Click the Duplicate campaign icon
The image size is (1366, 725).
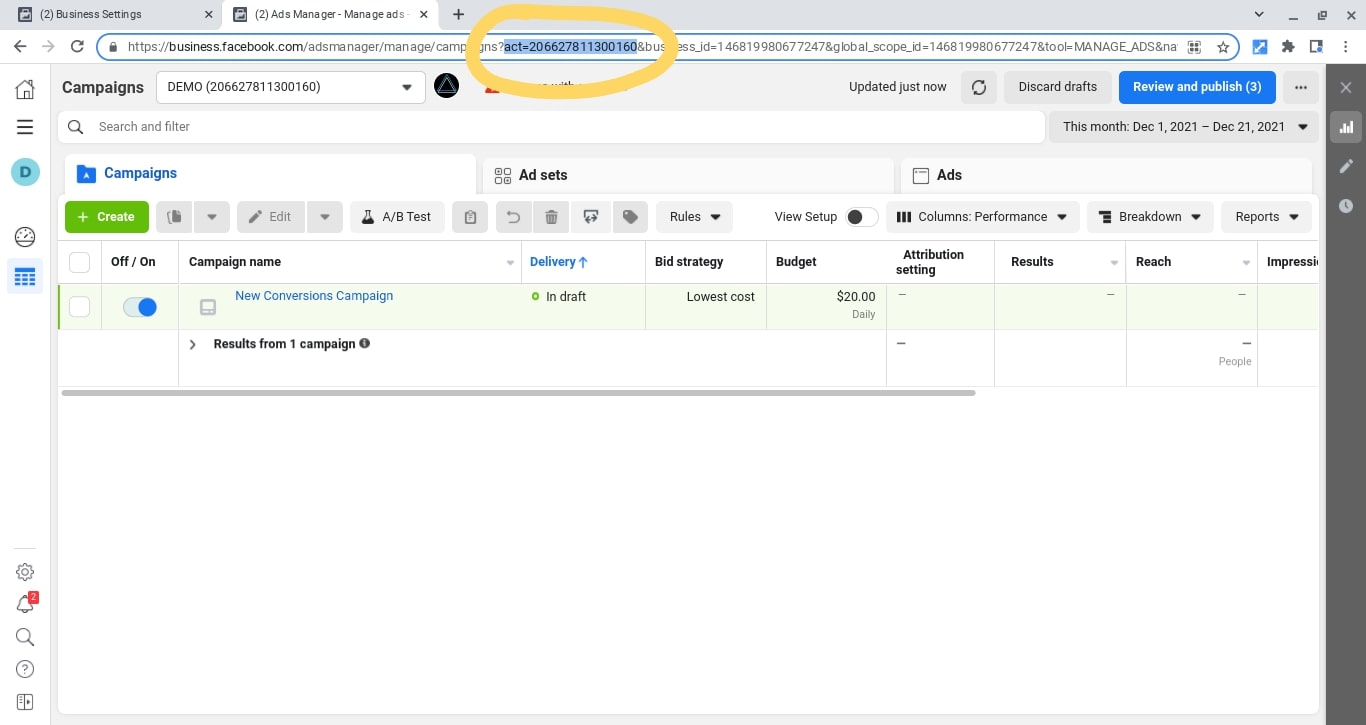[x=174, y=217]
